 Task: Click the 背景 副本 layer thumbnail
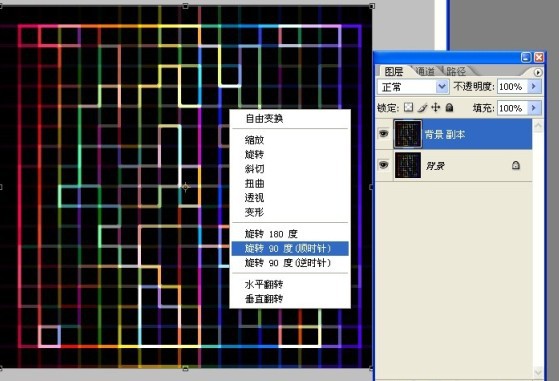point(407,134)
